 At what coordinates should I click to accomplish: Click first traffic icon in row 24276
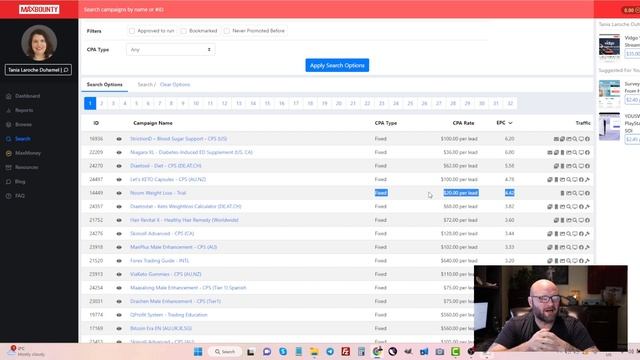point(550,234)
